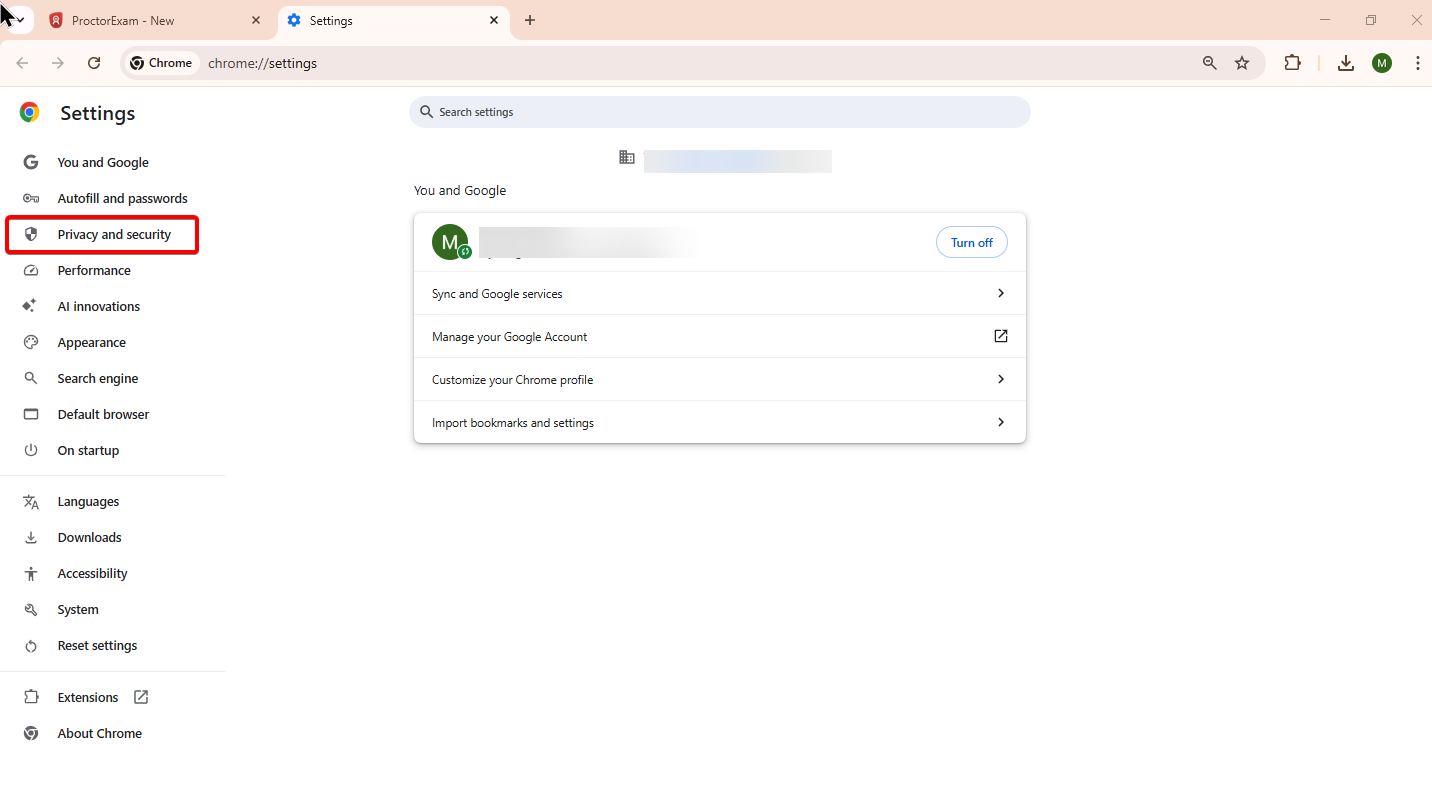The width and height of the screenshot is (1432, 812).
Task: Click the Chrome site info chip
Action: point(161,63)
